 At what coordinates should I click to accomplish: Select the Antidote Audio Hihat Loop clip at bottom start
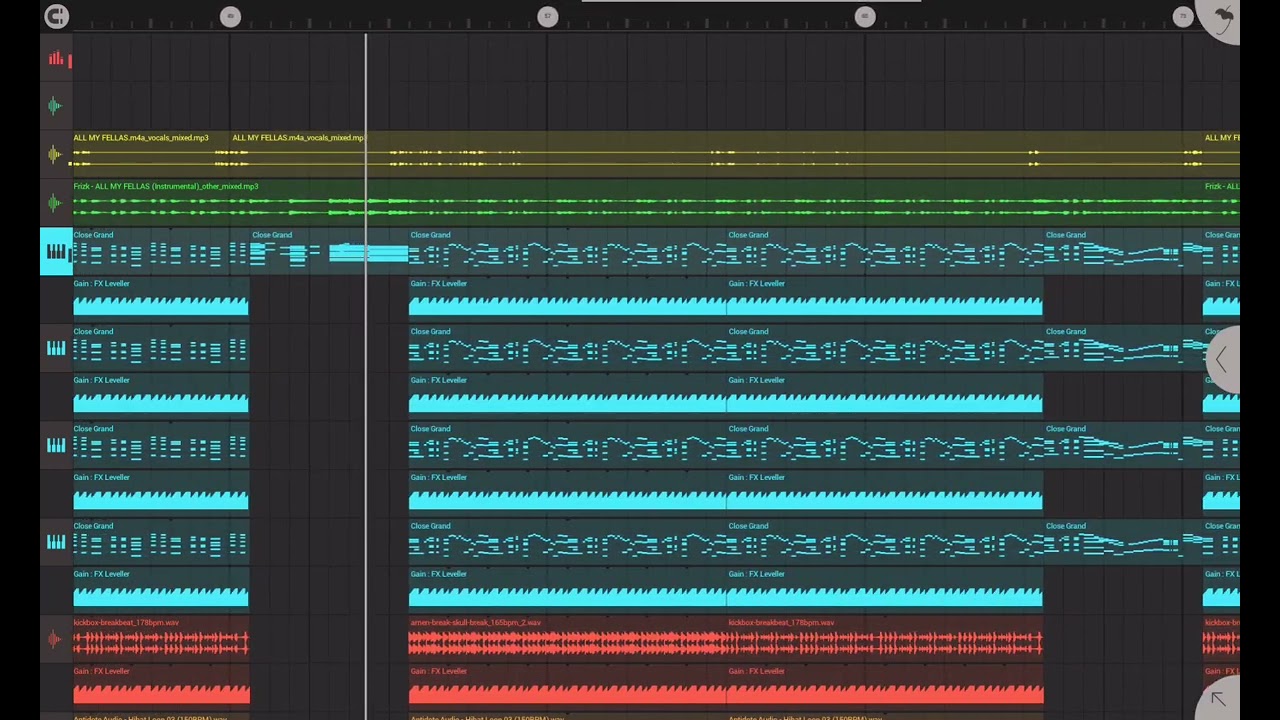pyautogui.click(x=161, y=717)
